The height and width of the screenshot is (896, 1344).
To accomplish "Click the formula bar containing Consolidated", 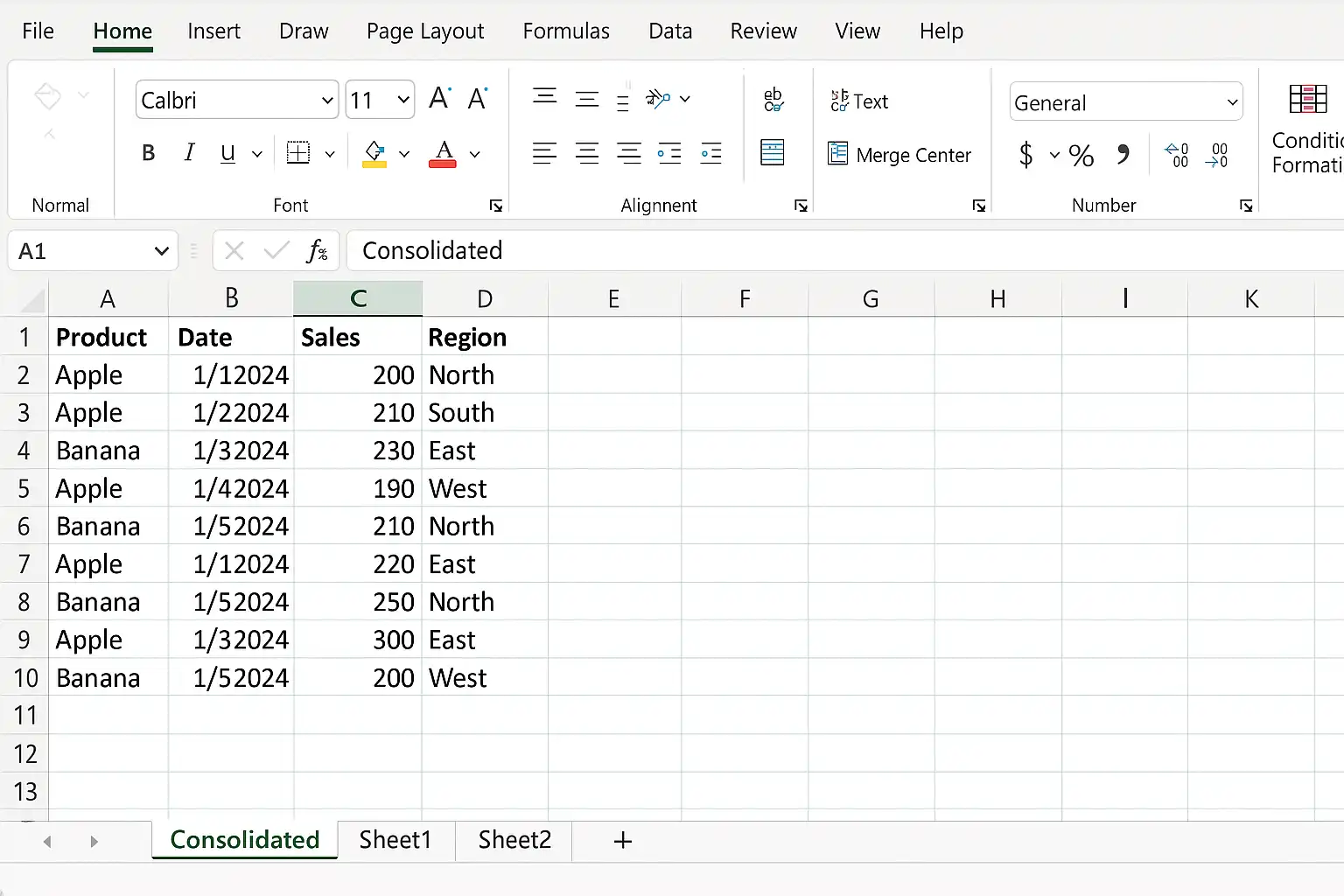I will (x=845, y=251).
